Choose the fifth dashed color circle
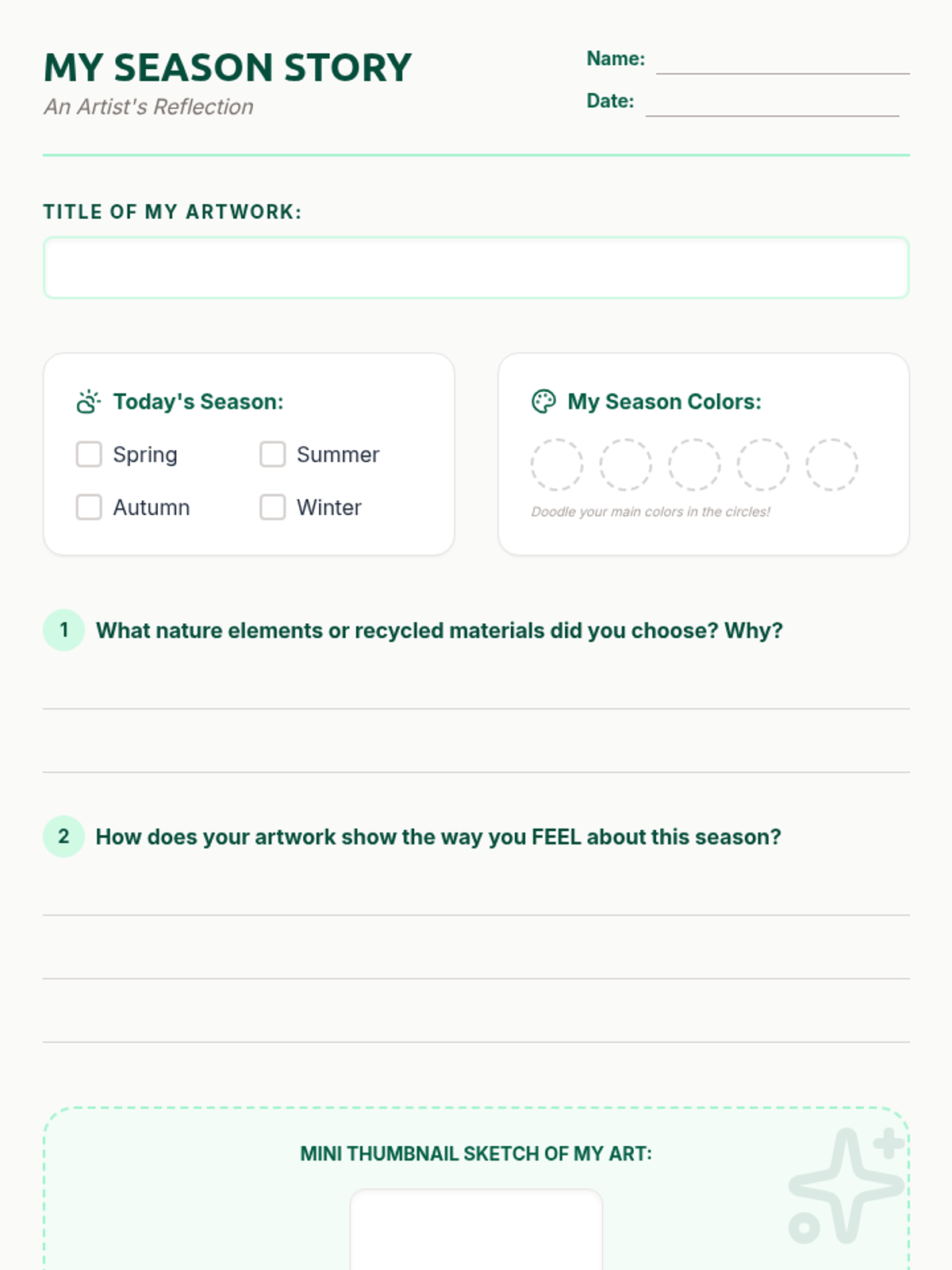The height and width of the screenshot is (1270, 952). 832,464
